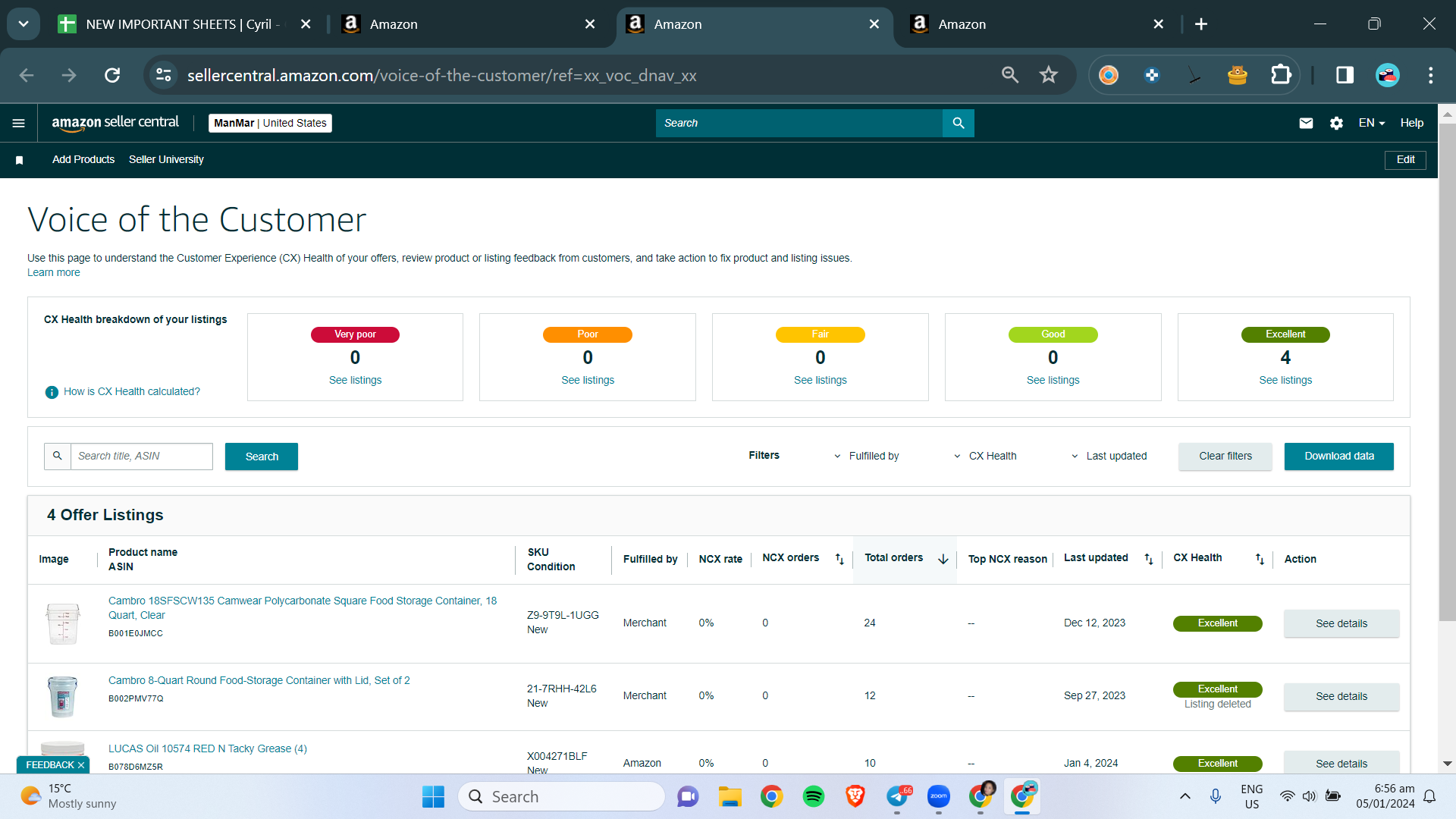This screenshot has height=819, width=1456.
Task: Open a new browser tab
Action: [x=1201, y=24]
